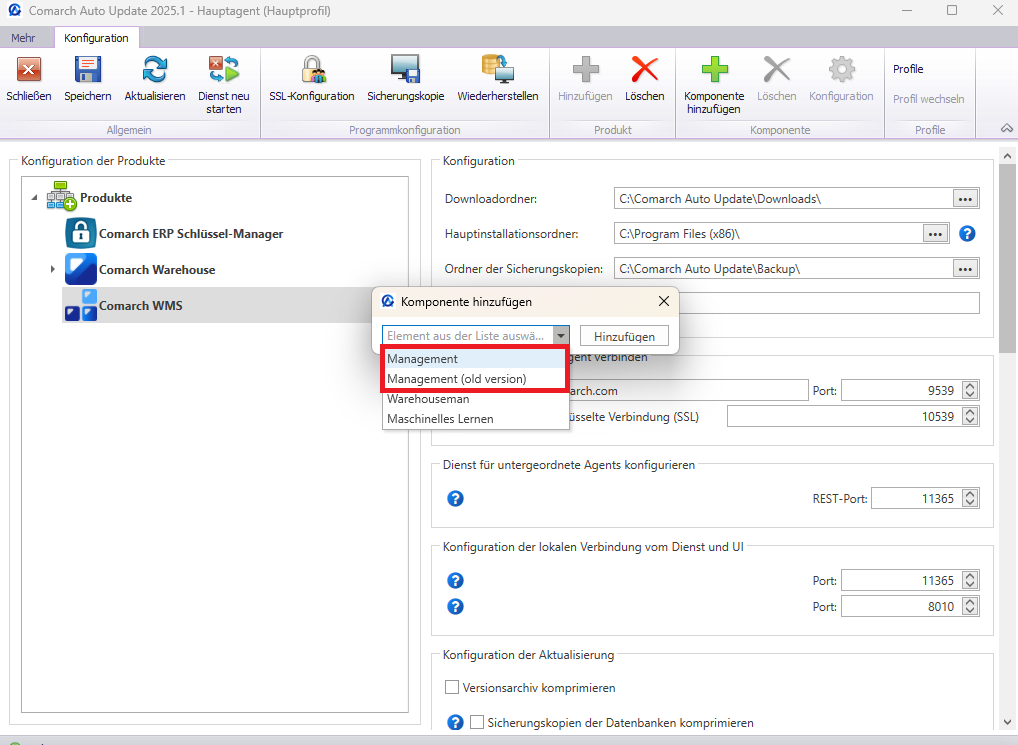Open SSL-Konfiguration
This screenshot has width=1018, height=745.
(x=312, y=69)
